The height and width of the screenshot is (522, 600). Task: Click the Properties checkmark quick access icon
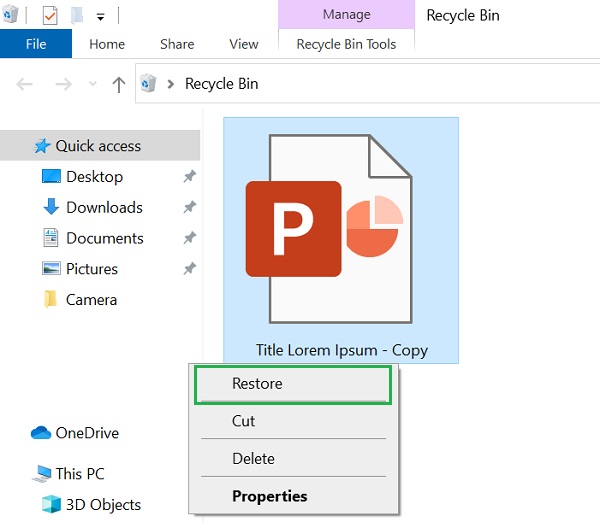coord(50,16)
